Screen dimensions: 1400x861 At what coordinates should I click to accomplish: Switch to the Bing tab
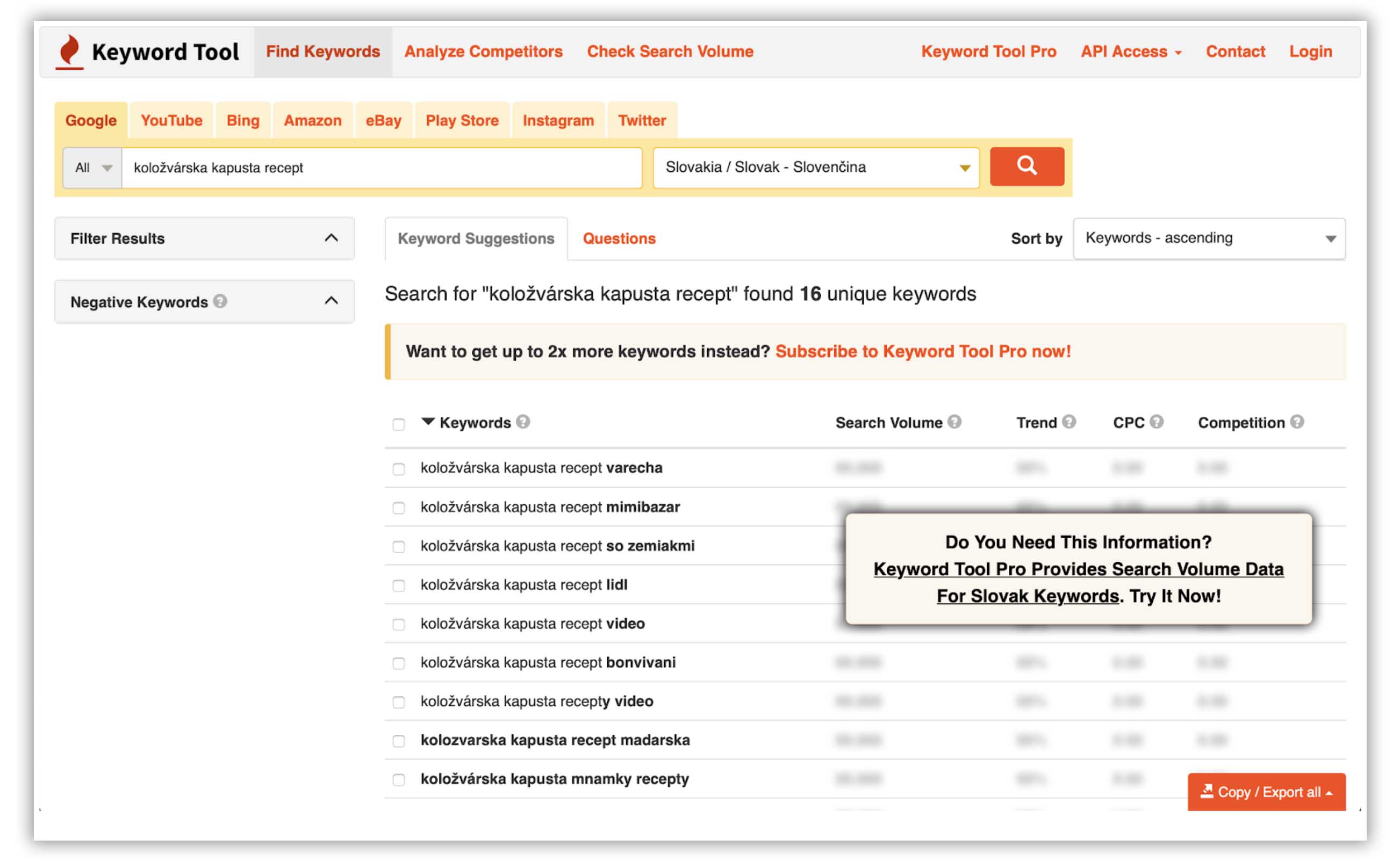pyautogui.click(x=243, y=120)
